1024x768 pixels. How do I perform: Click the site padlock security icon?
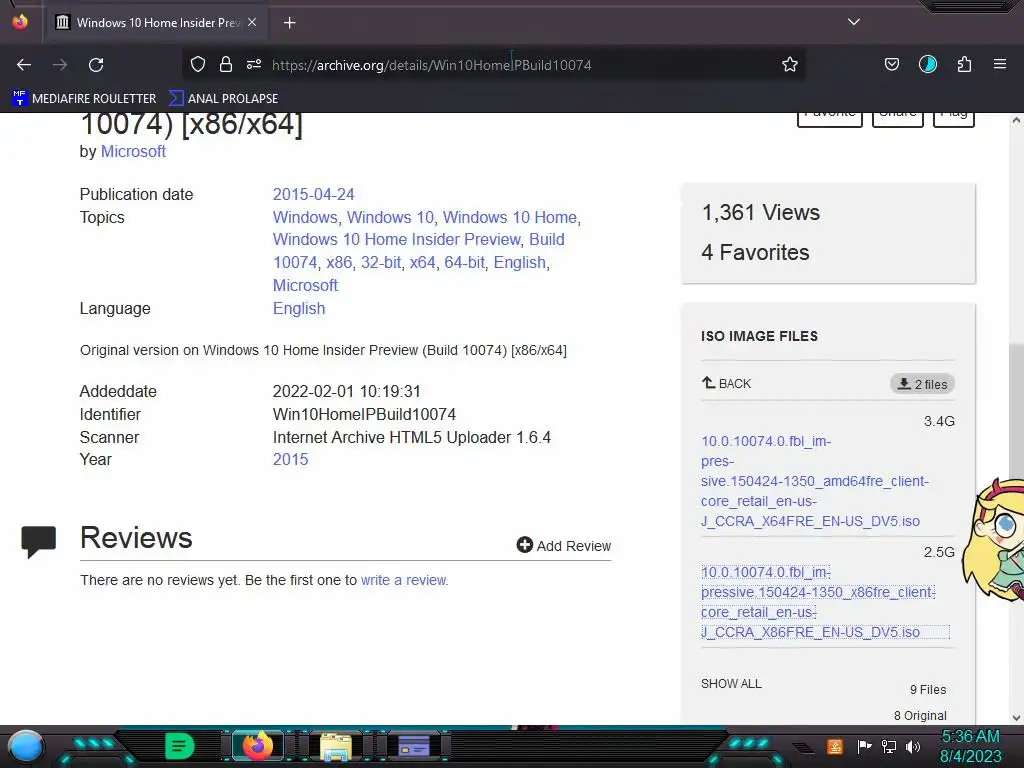(226, 64)
